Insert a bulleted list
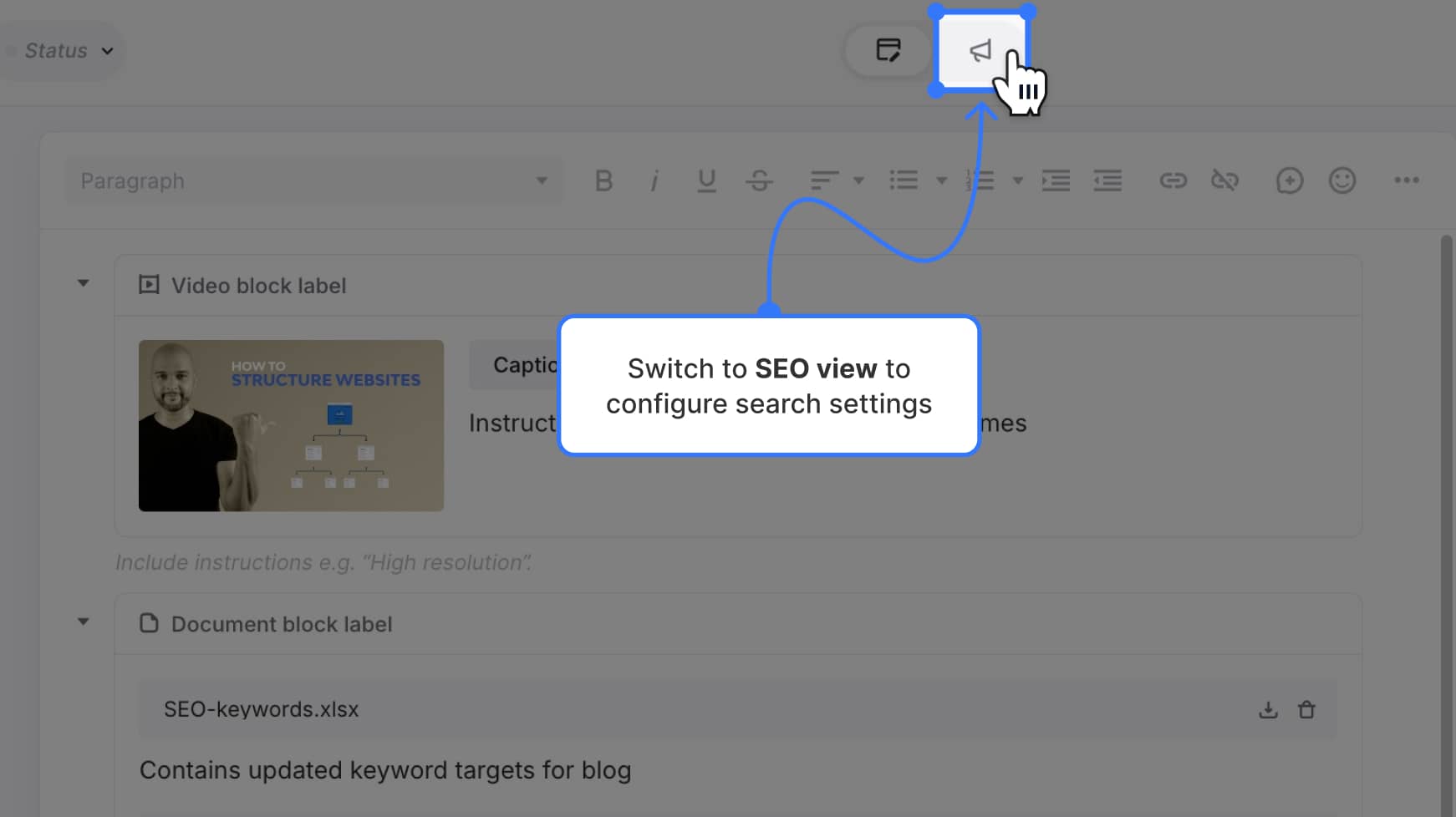 point(904,180)
